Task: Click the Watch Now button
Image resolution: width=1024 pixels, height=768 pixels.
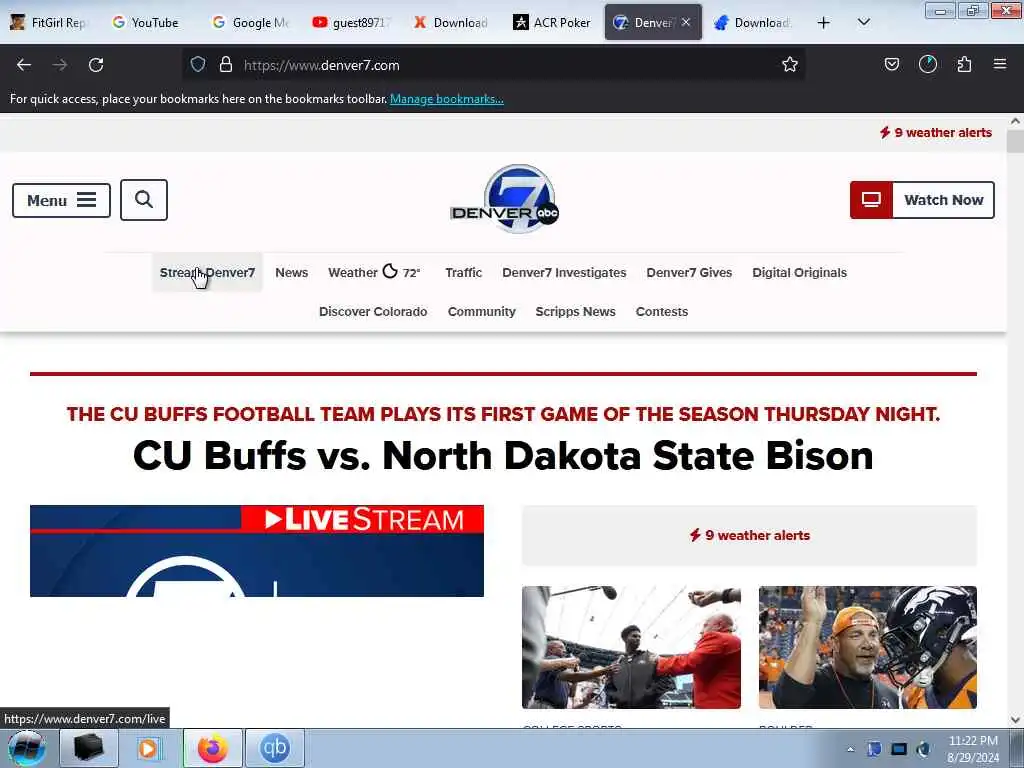Action: (x=922, y=200)
